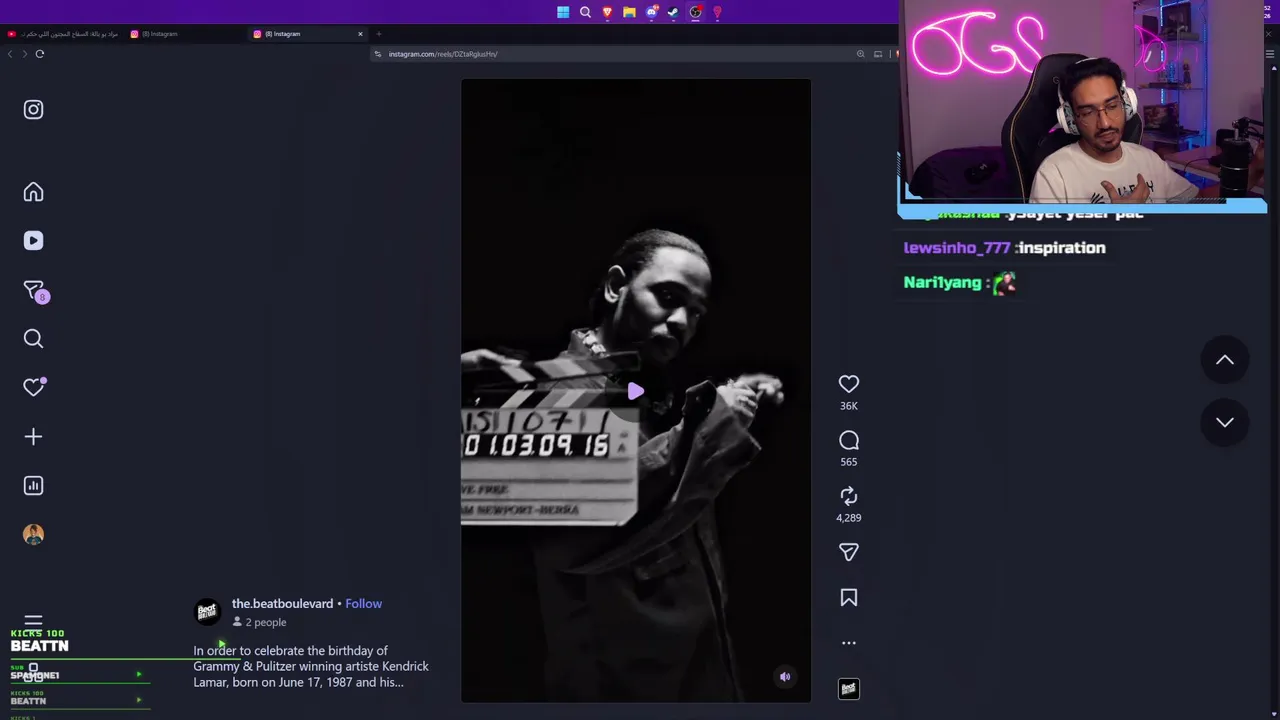Open the zoom control in the address bar

[860, 54]
